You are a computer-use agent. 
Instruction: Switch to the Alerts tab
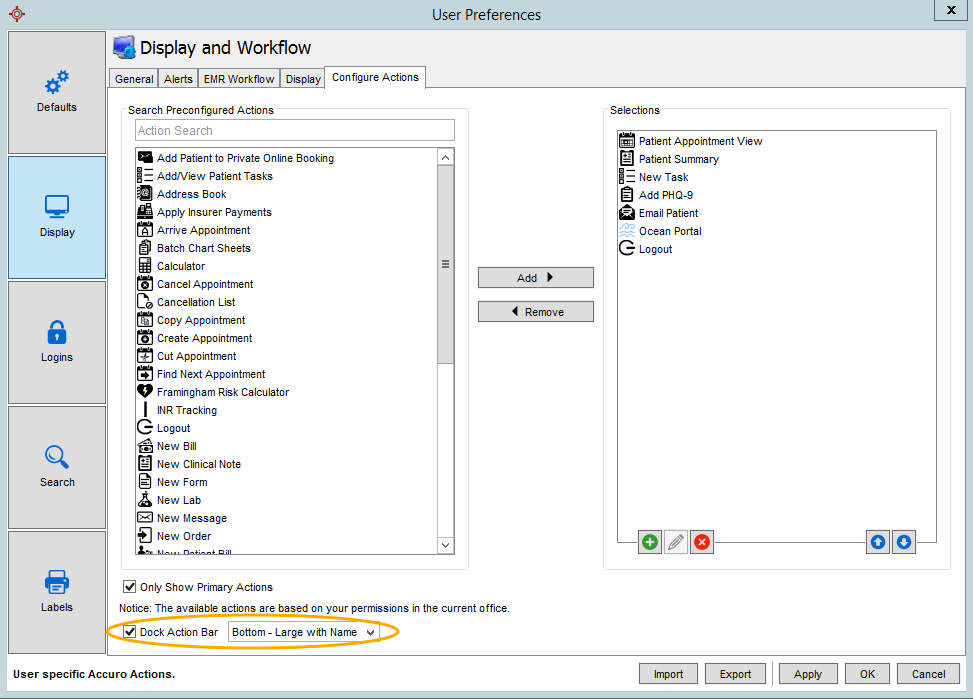click(178, 79)
